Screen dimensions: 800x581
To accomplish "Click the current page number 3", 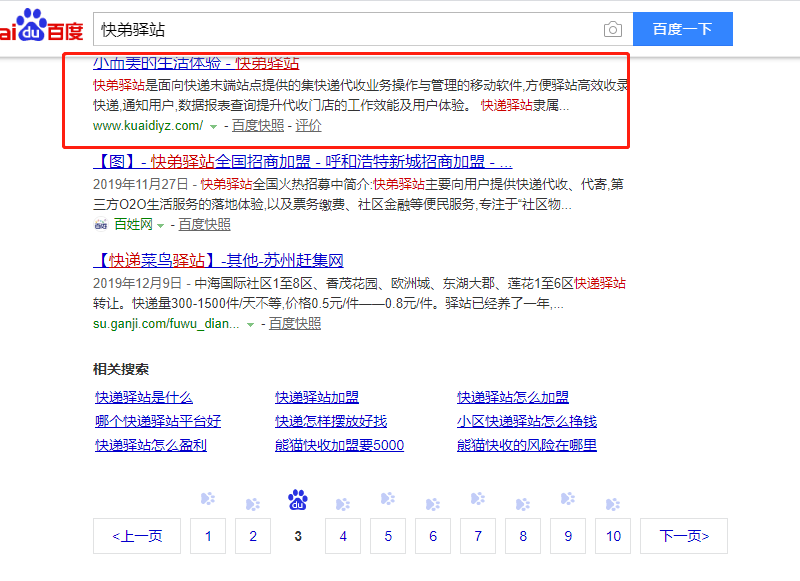I will (298, 536).
